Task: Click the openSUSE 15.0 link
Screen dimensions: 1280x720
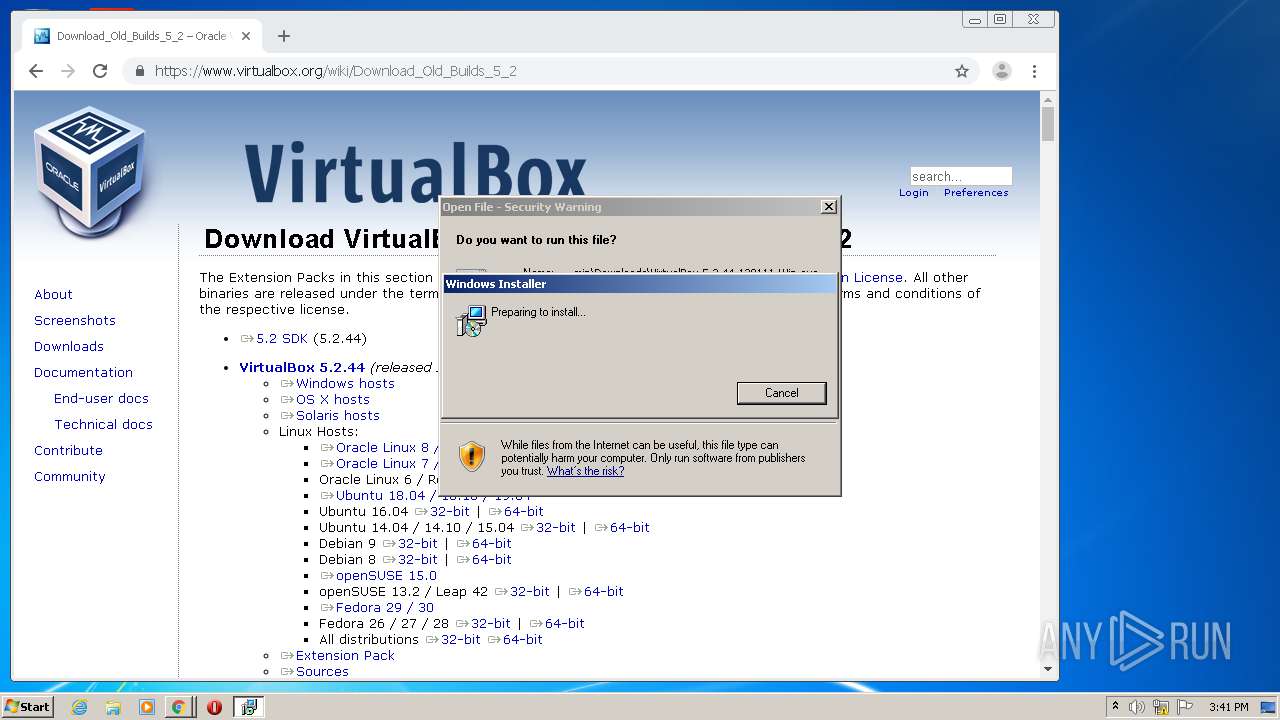Action: pos(379,575)
